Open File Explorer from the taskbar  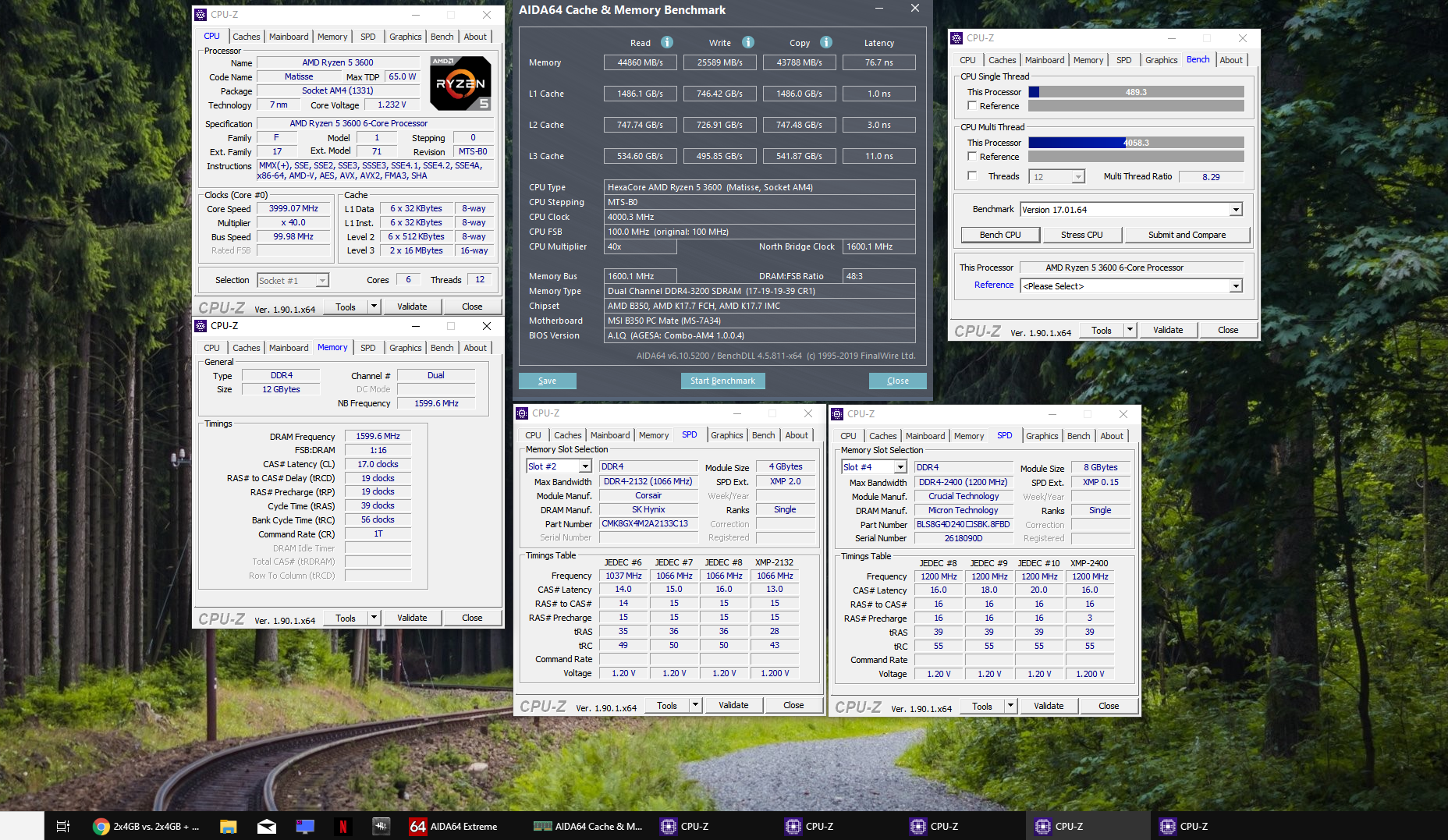click(x=228, y=826)
